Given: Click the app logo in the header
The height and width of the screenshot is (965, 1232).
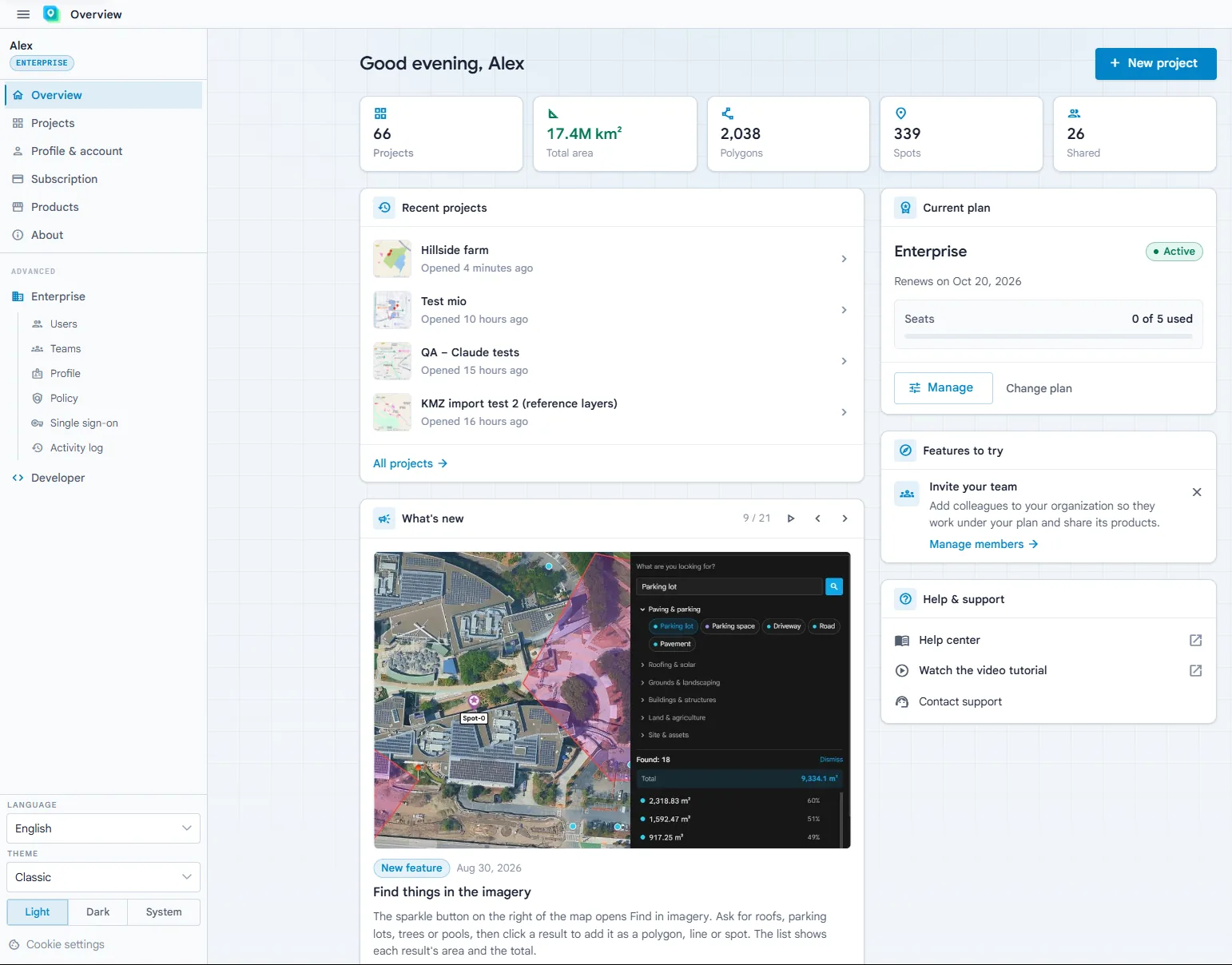Looking at the screenshot, I should [x=51, y=14].
